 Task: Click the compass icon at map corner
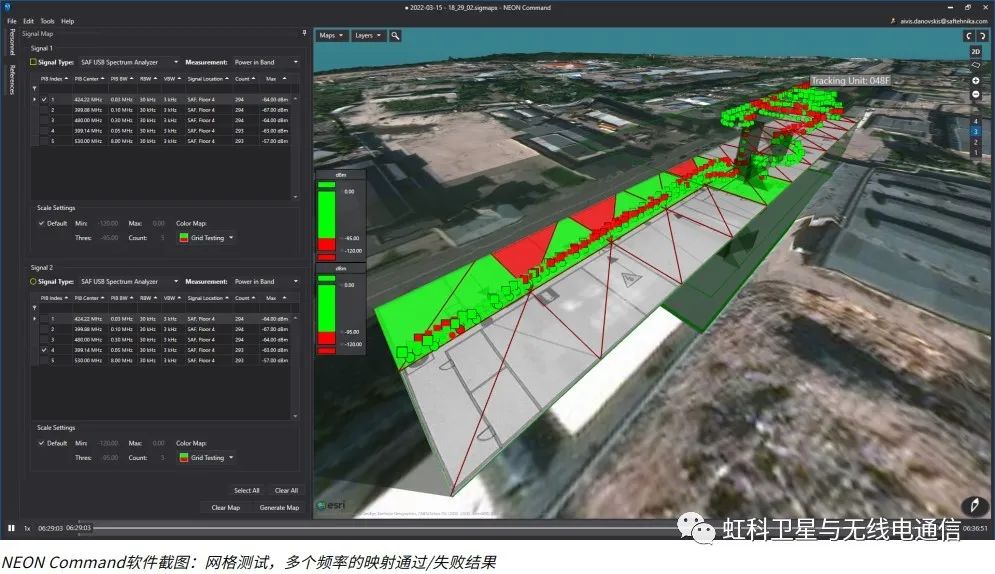970,506
